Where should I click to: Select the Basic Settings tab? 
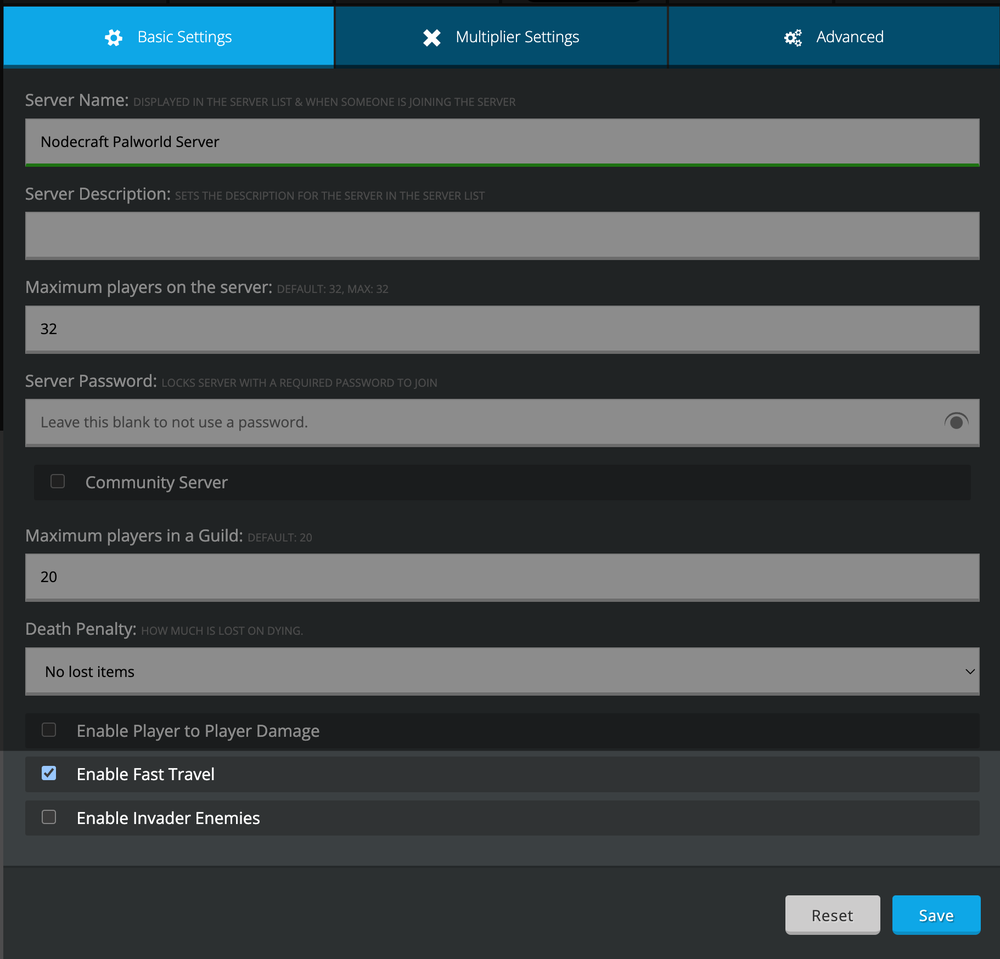(x=167, y=36)
